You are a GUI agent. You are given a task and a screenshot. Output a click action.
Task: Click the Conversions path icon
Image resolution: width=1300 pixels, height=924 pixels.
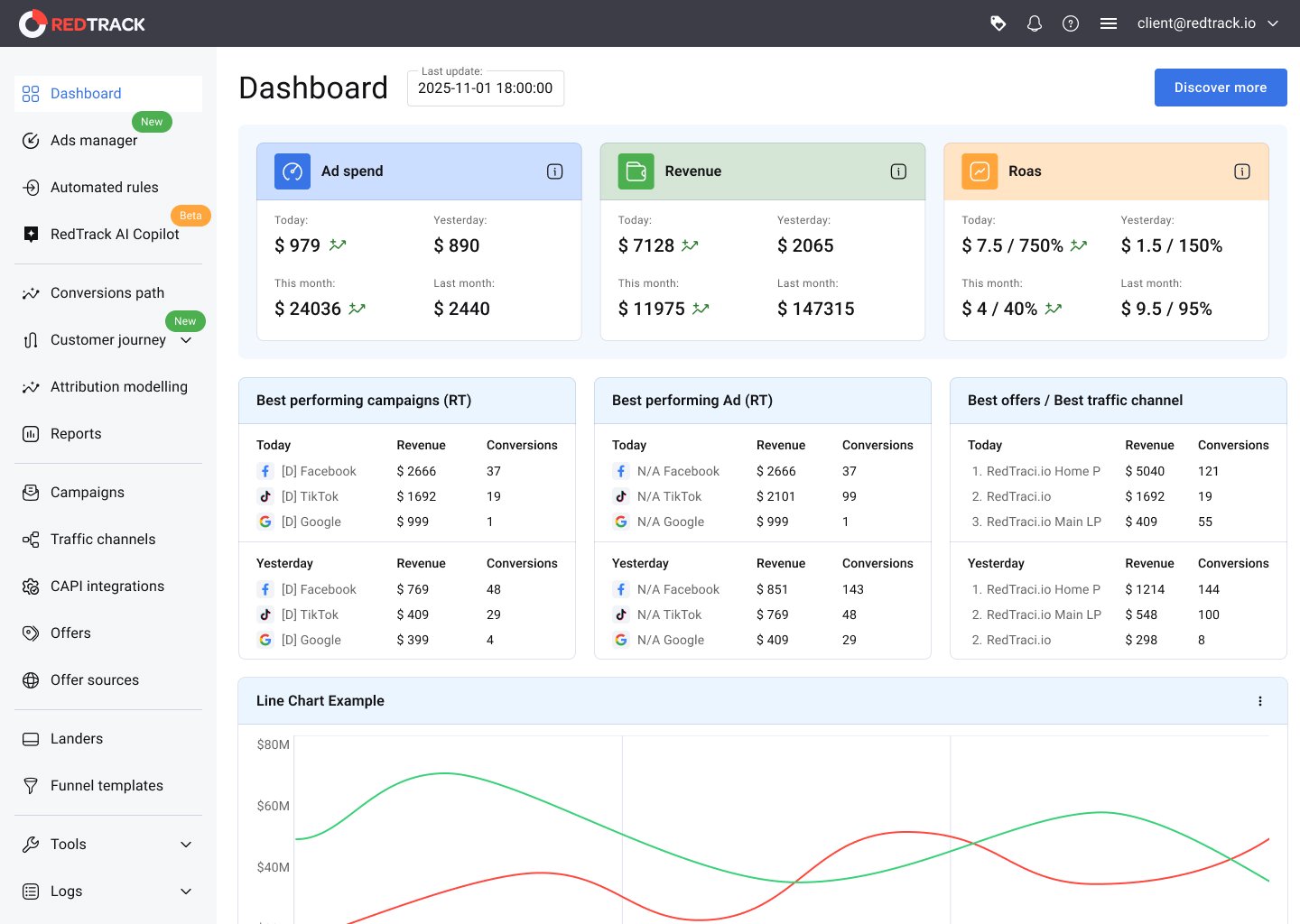click(31, 293)
